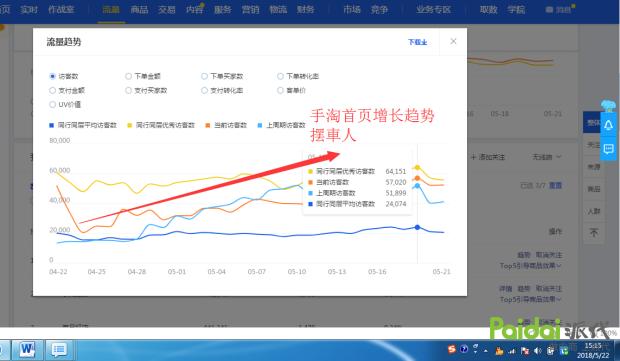Open the 作战室 navigation item
620x361 pixels.
[61, 9]
